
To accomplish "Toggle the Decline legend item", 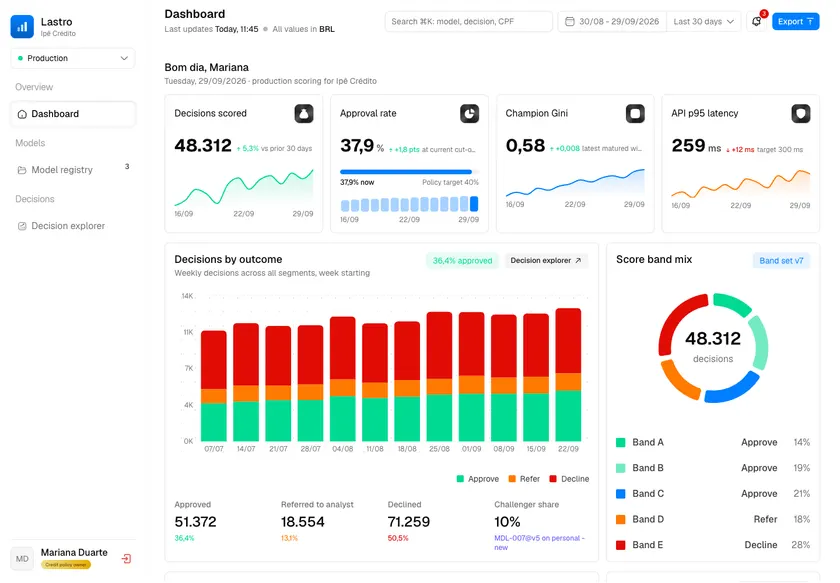I will pos(569,479).
